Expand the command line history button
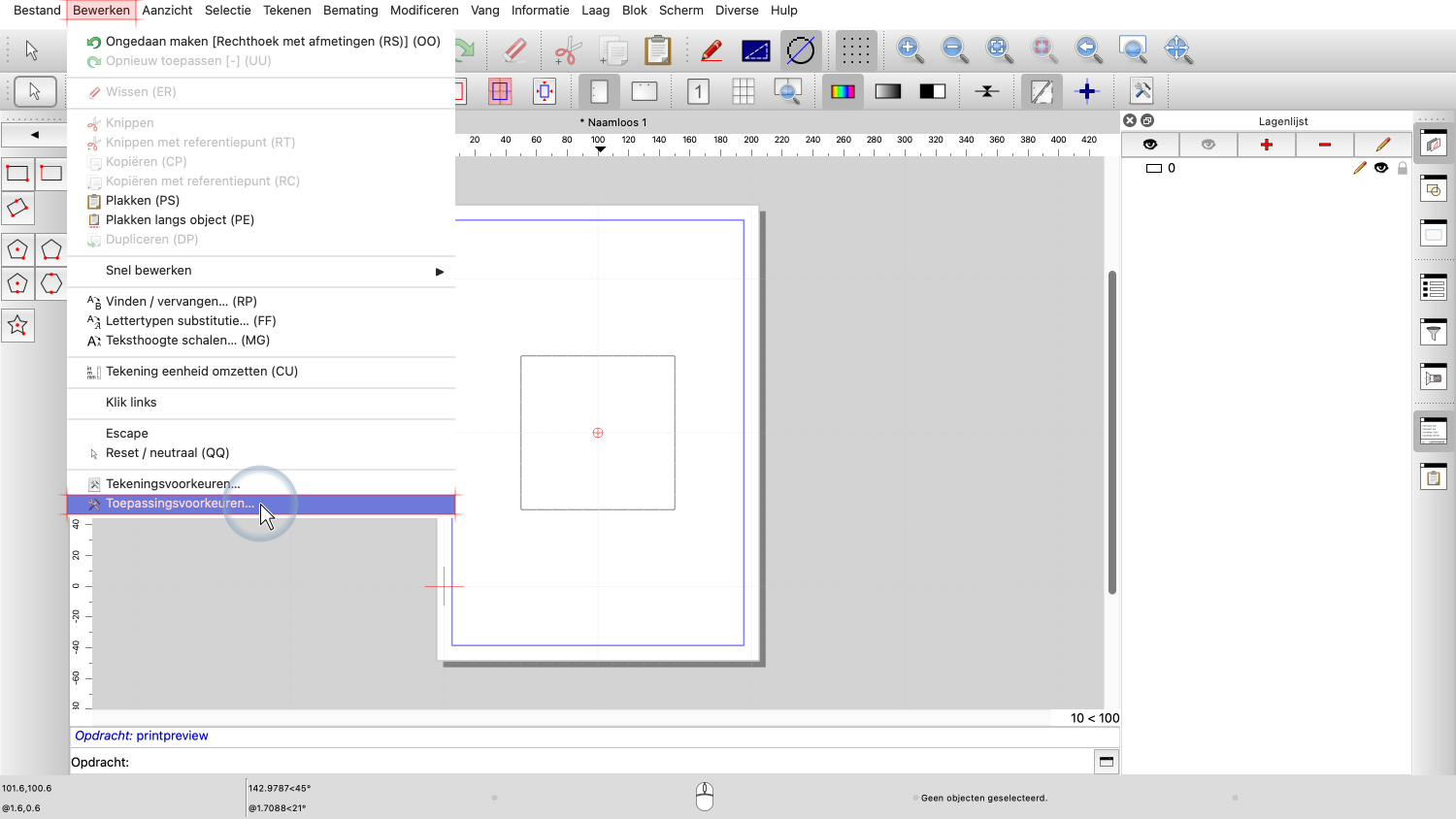 click(x=1106, y=762)
